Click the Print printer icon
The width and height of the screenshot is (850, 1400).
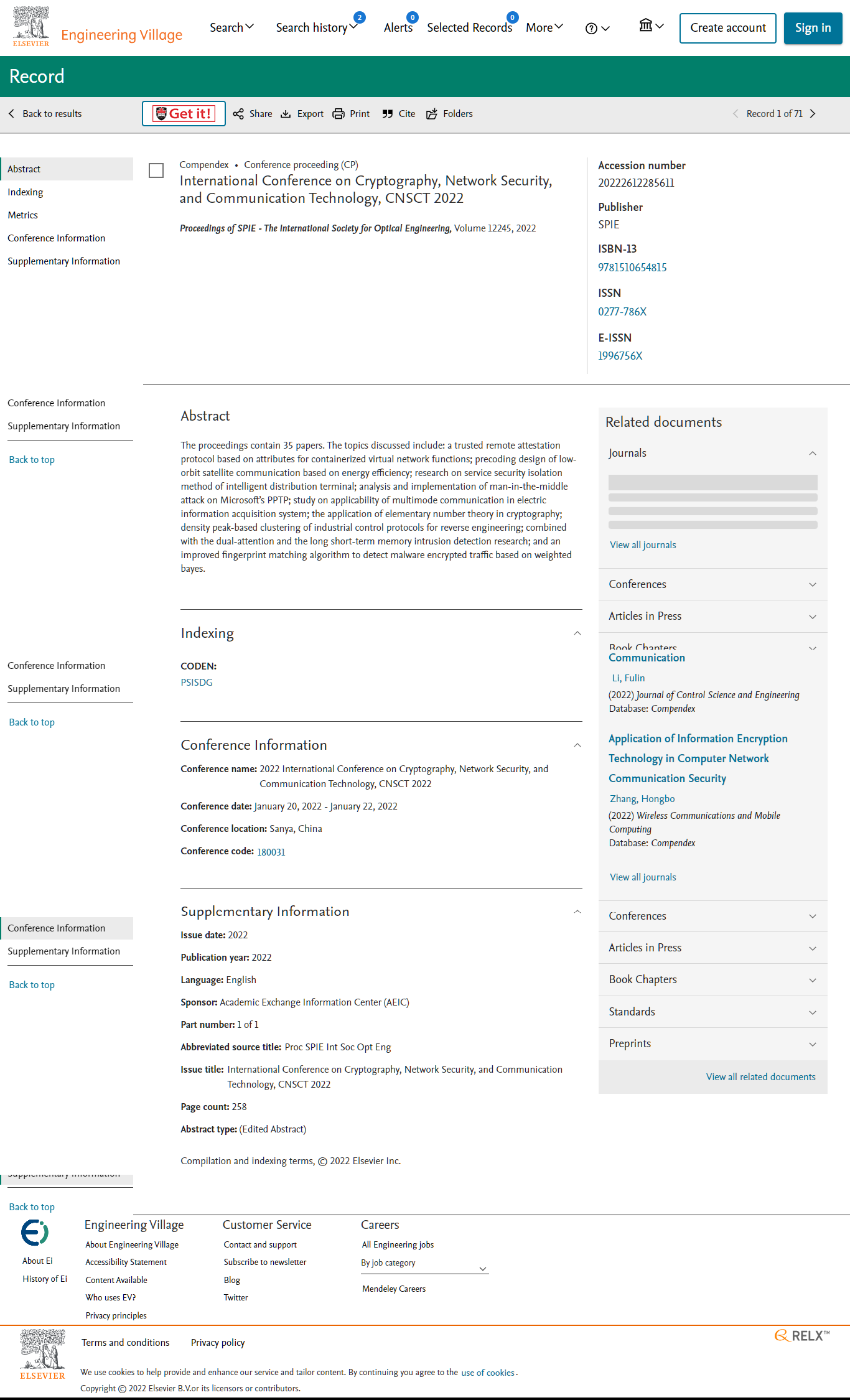[339, 114]
